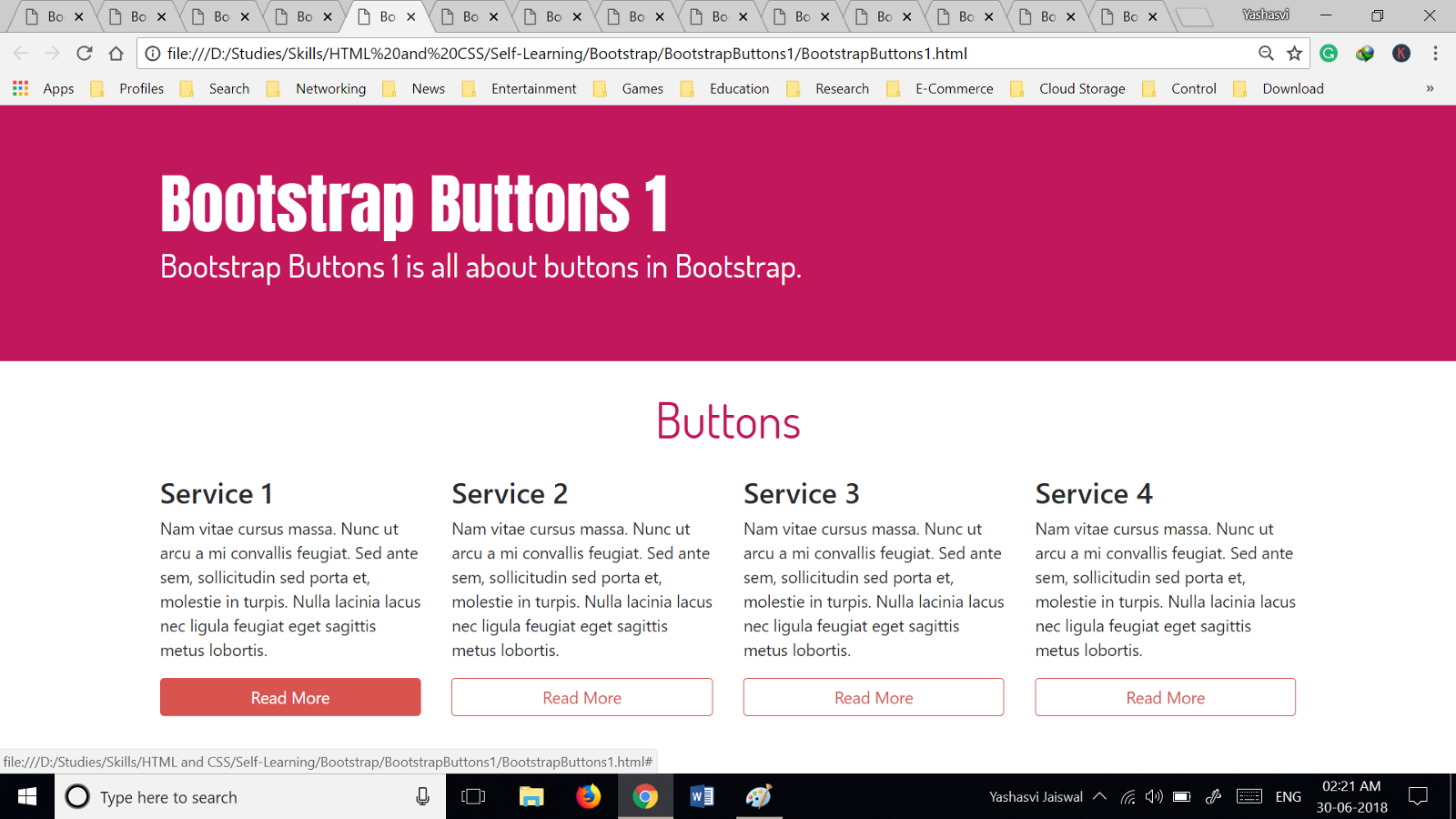The height and width of the screenshot is (819, 1456).
Task: Open the zoom magnifier icon in address bar
Action: coord(1266,54)
